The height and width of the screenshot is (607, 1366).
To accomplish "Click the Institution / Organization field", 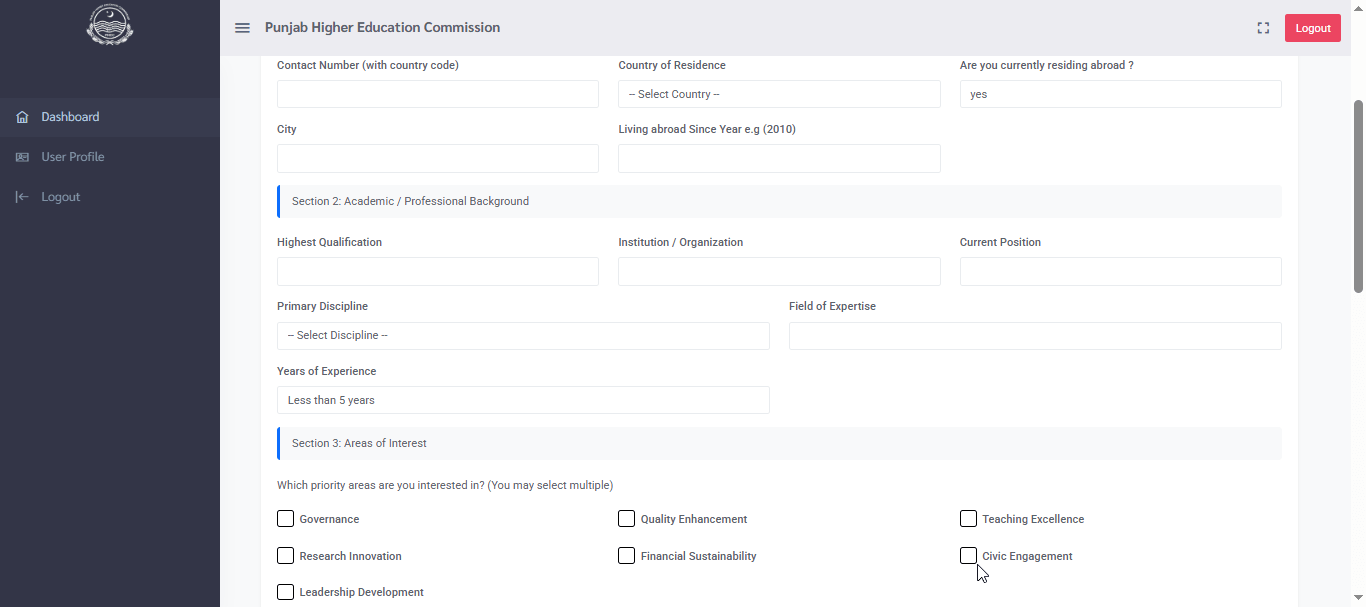I will click(x=779, y=271).
